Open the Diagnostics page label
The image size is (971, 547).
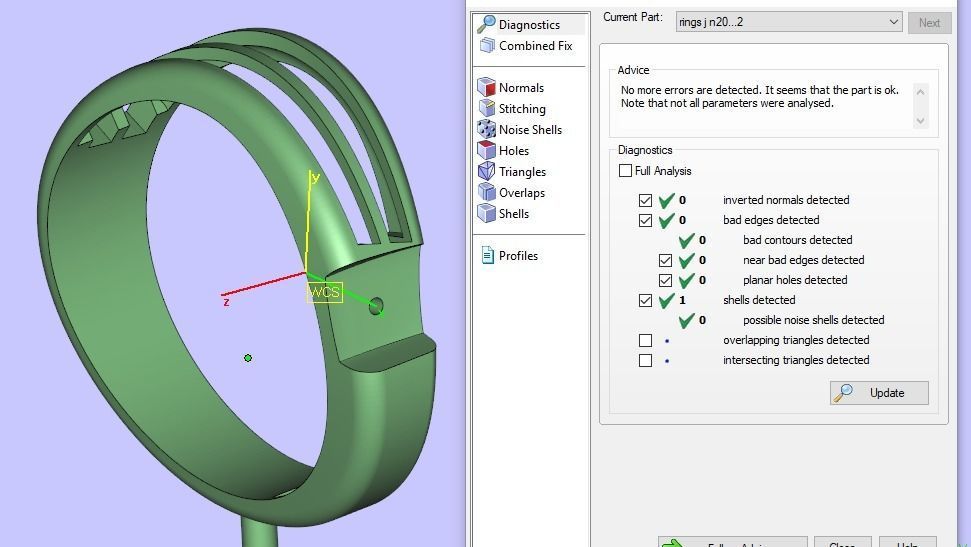tap(529, 25)
